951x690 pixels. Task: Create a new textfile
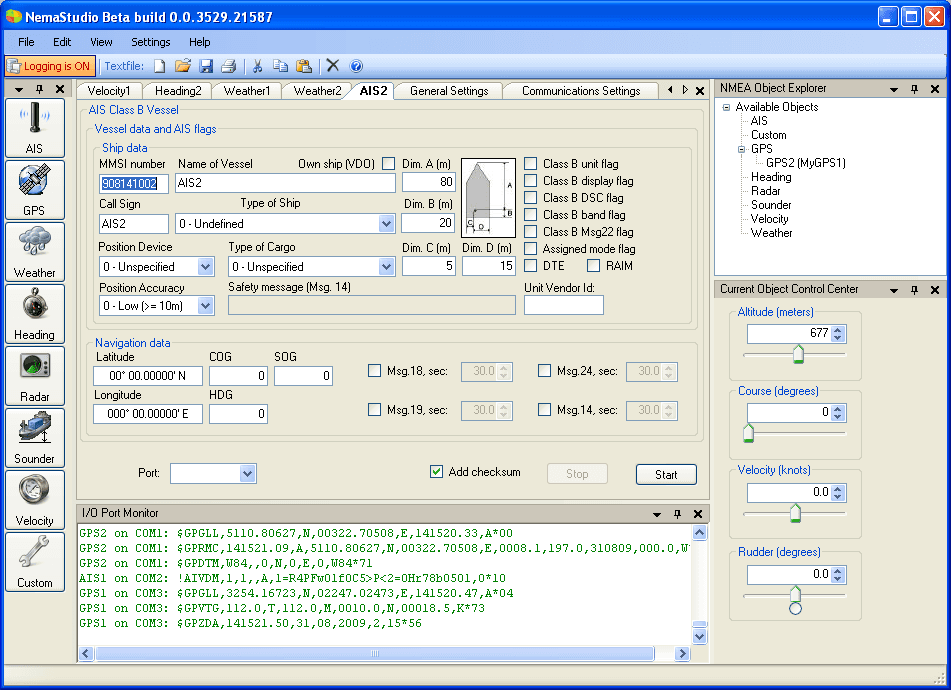pyautogui.click(x=160, y=66)
